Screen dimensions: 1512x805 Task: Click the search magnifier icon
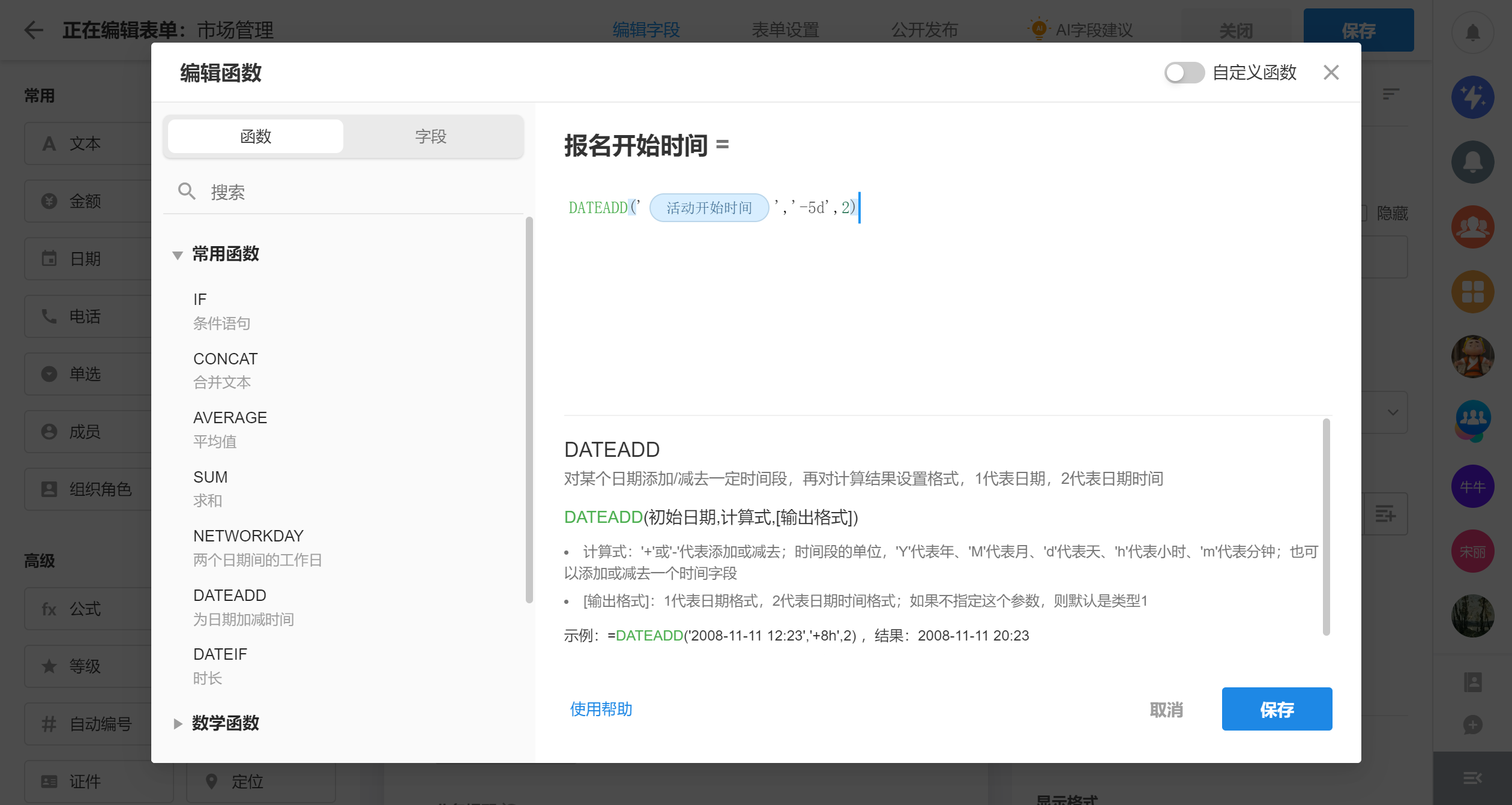(x=187, y=191)
